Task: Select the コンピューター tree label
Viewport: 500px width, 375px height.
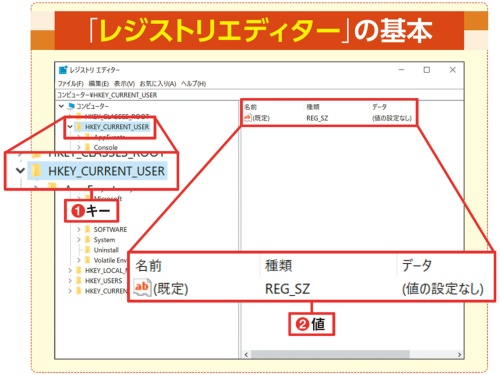Action: pos(92,106)
